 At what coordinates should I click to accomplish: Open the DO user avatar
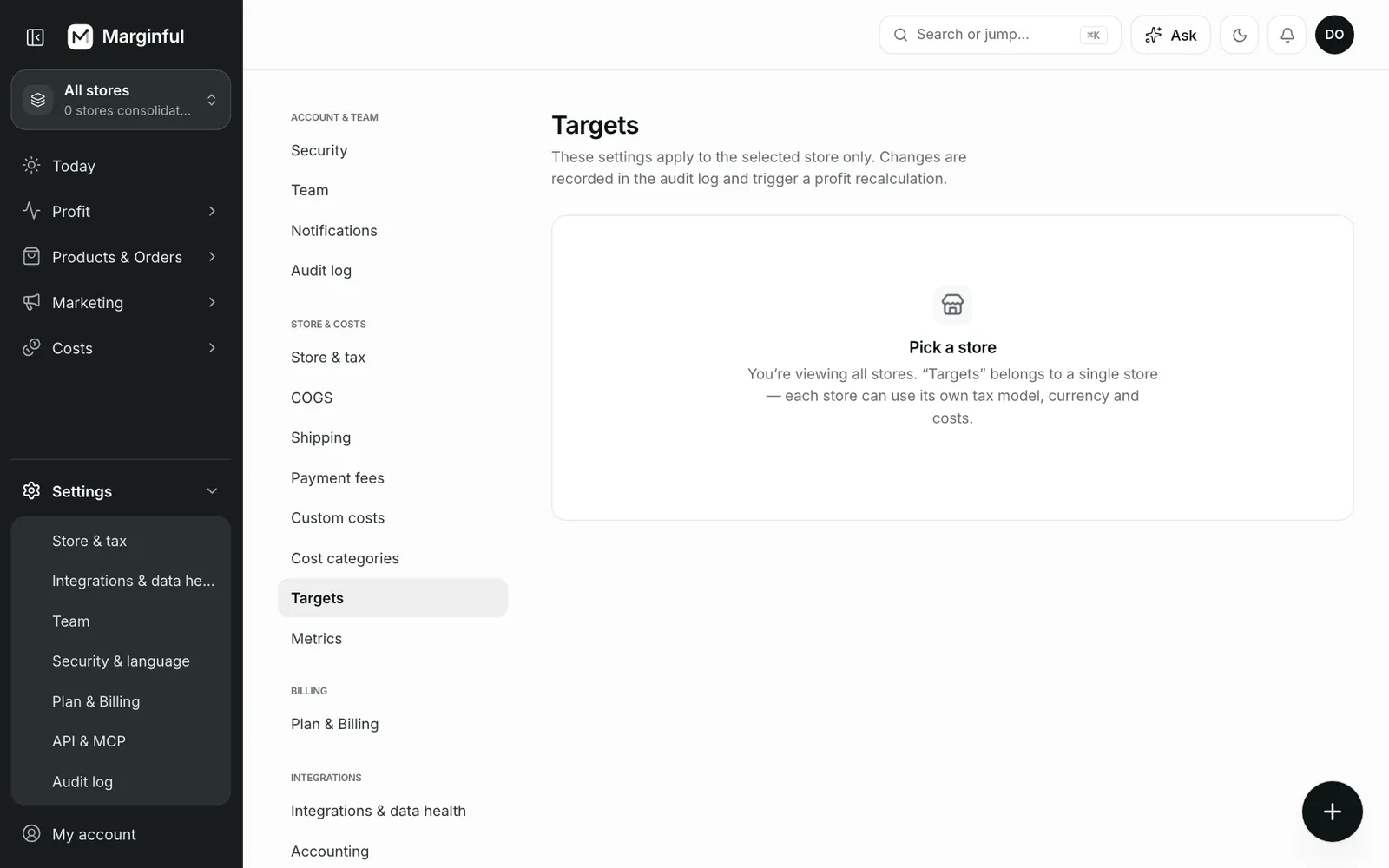click(1334, 35)
